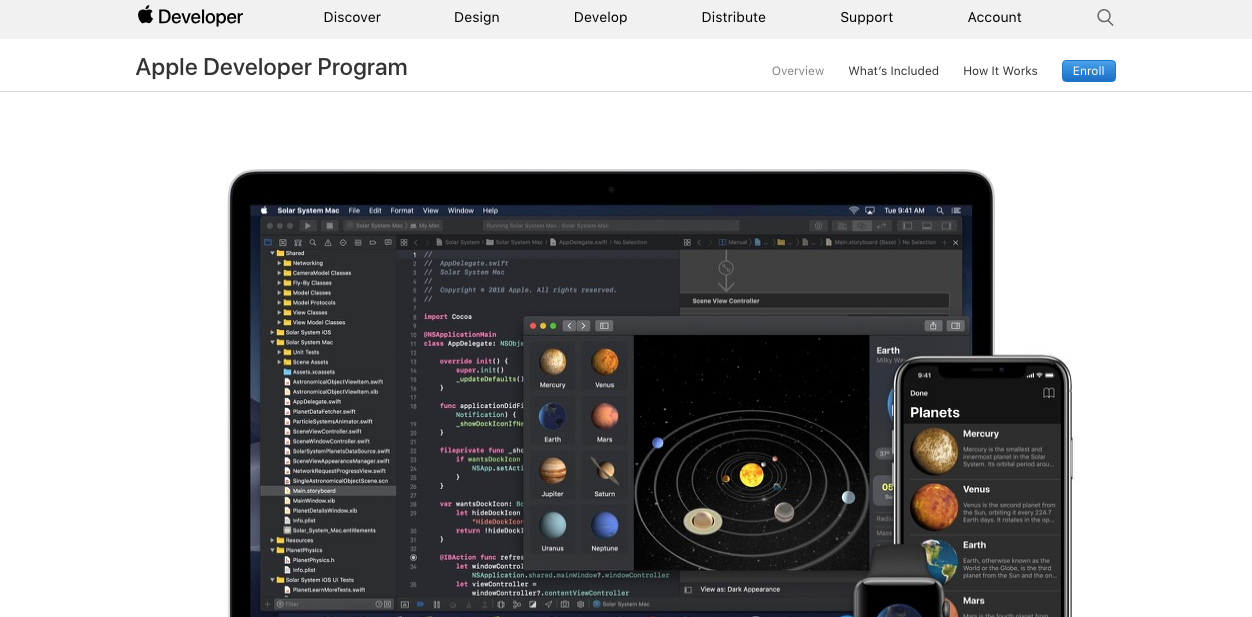
Task: Open the Debug navigator icon
Action: point(358,242)
